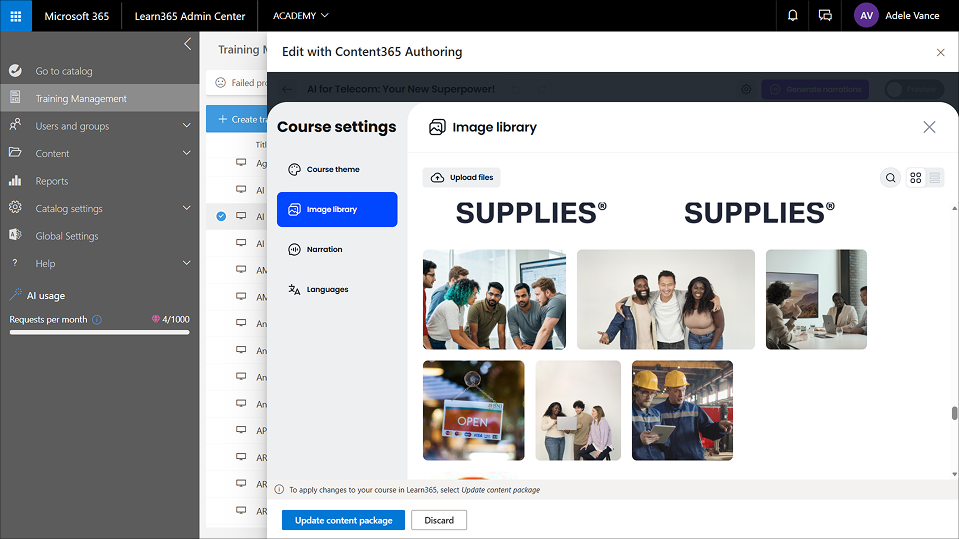Open the feedback chat icon
Image resolution: width=959 pixels, height=539 pixels.
(825, 16)
